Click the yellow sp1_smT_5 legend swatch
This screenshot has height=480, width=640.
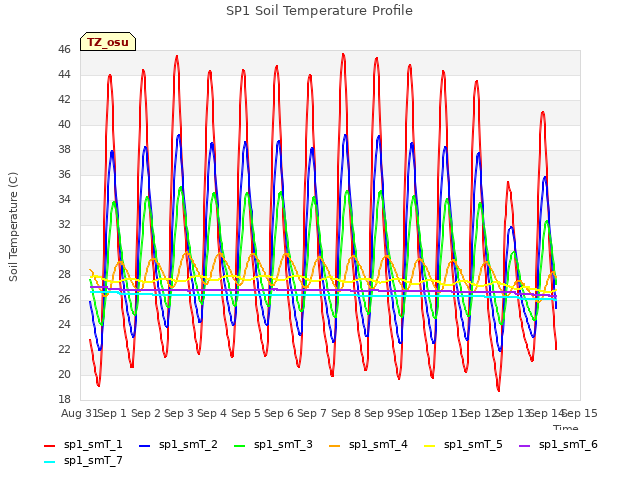pyautogui.click(x=430, y=446)
